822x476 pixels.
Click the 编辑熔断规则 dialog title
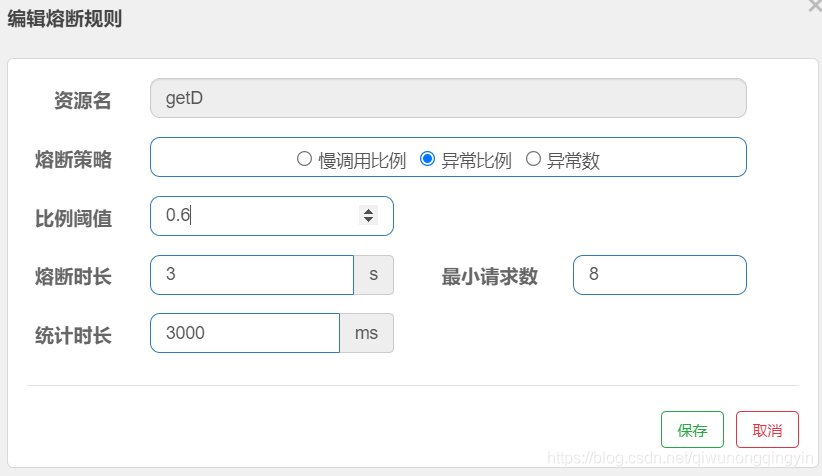tap(64, 19)
